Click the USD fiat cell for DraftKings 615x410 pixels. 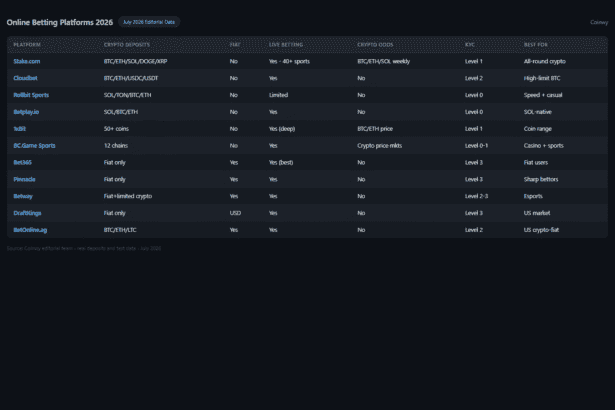(235, 213)
